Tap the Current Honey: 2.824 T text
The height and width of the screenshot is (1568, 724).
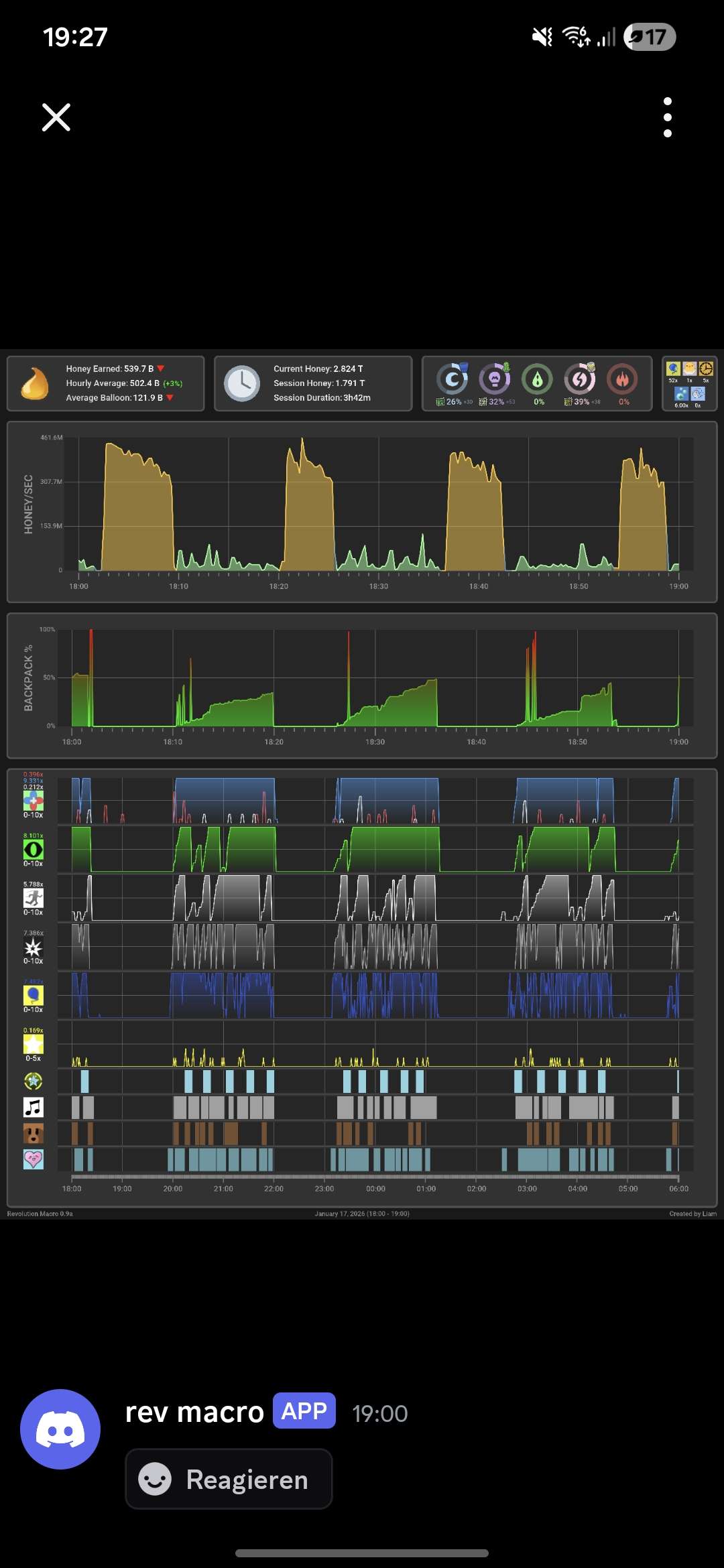point(318,369)
